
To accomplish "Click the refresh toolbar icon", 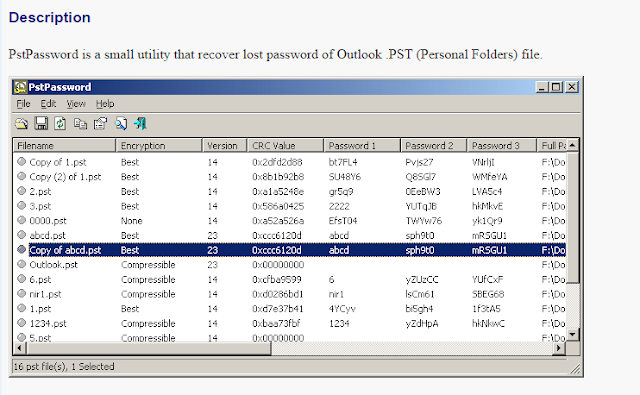I will tap(60, 123).
